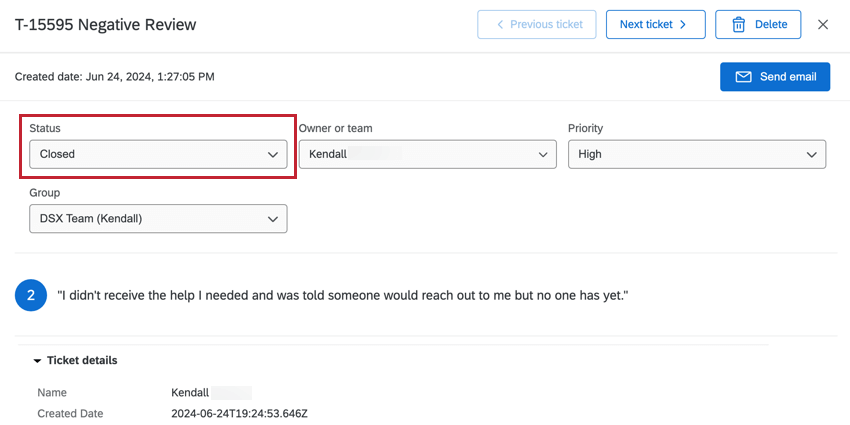Click the T-15595 Negative Review title

coord(106,25)
